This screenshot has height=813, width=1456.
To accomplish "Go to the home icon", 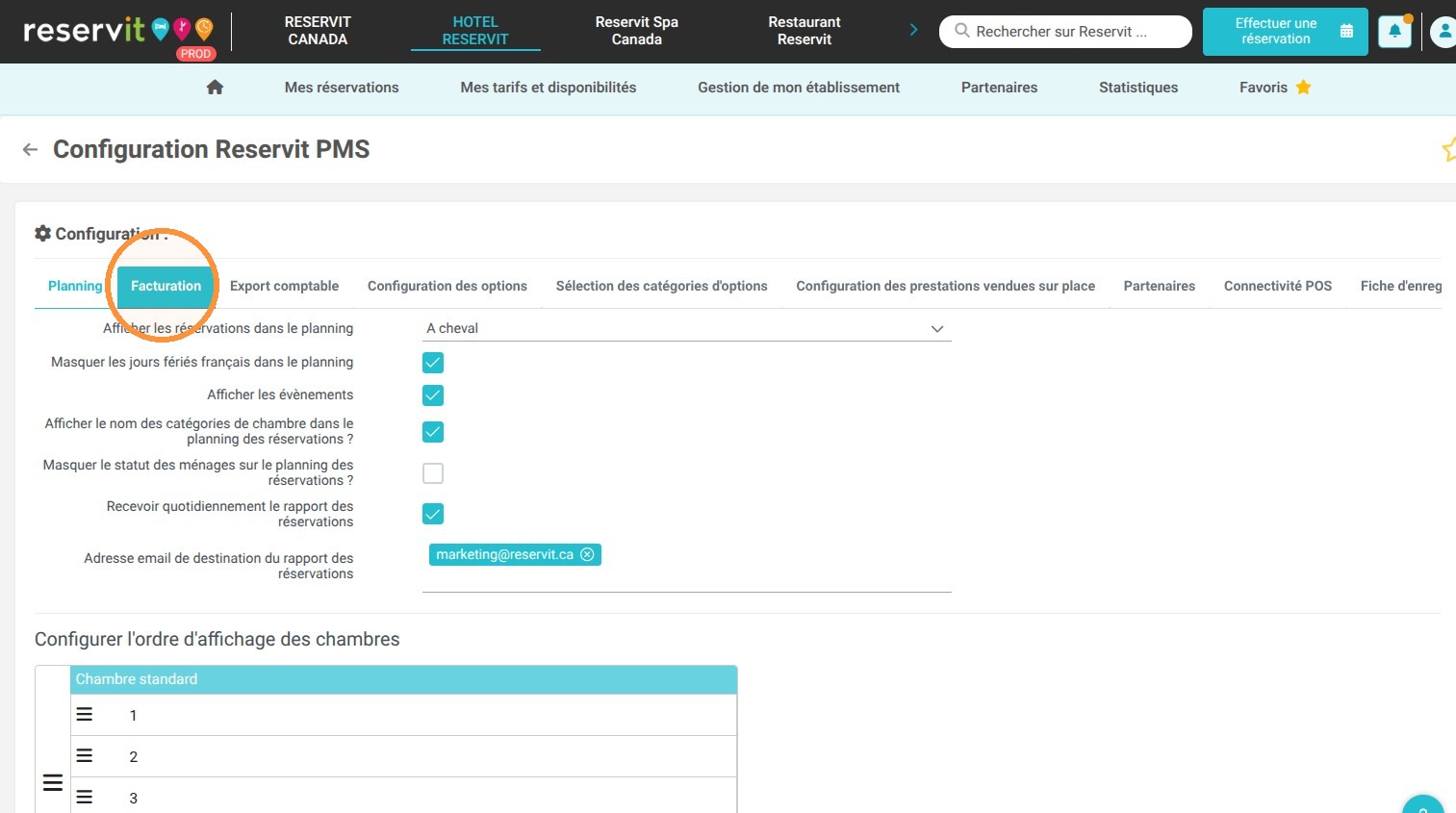I will click(215, 88).
